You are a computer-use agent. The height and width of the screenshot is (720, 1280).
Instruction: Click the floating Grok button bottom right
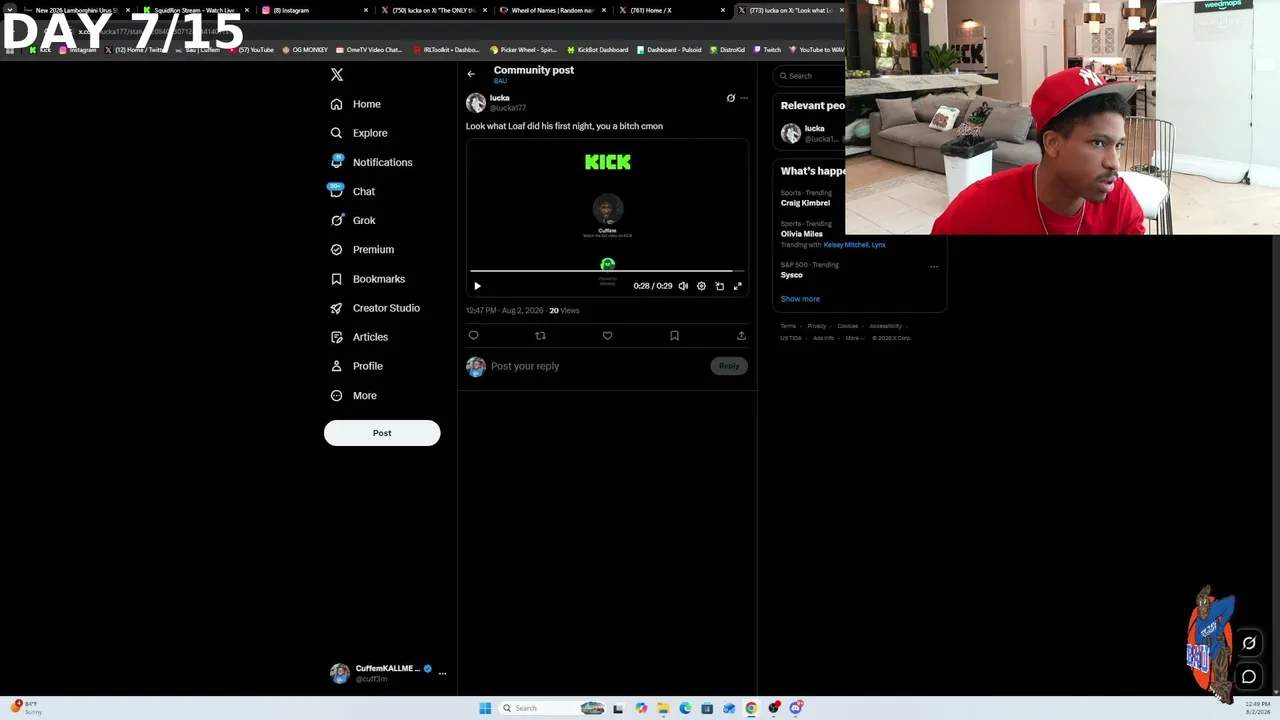[x=1249, y=643]
